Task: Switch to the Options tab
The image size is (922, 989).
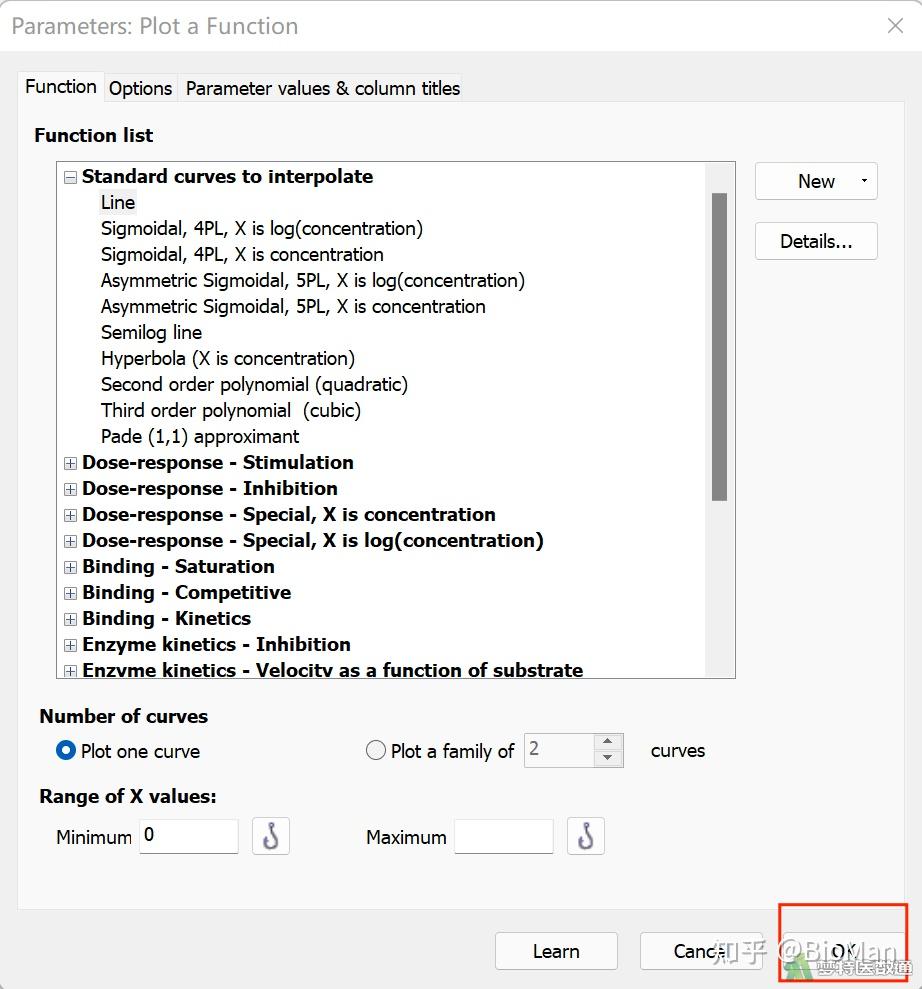Action: tap(140, 88)
